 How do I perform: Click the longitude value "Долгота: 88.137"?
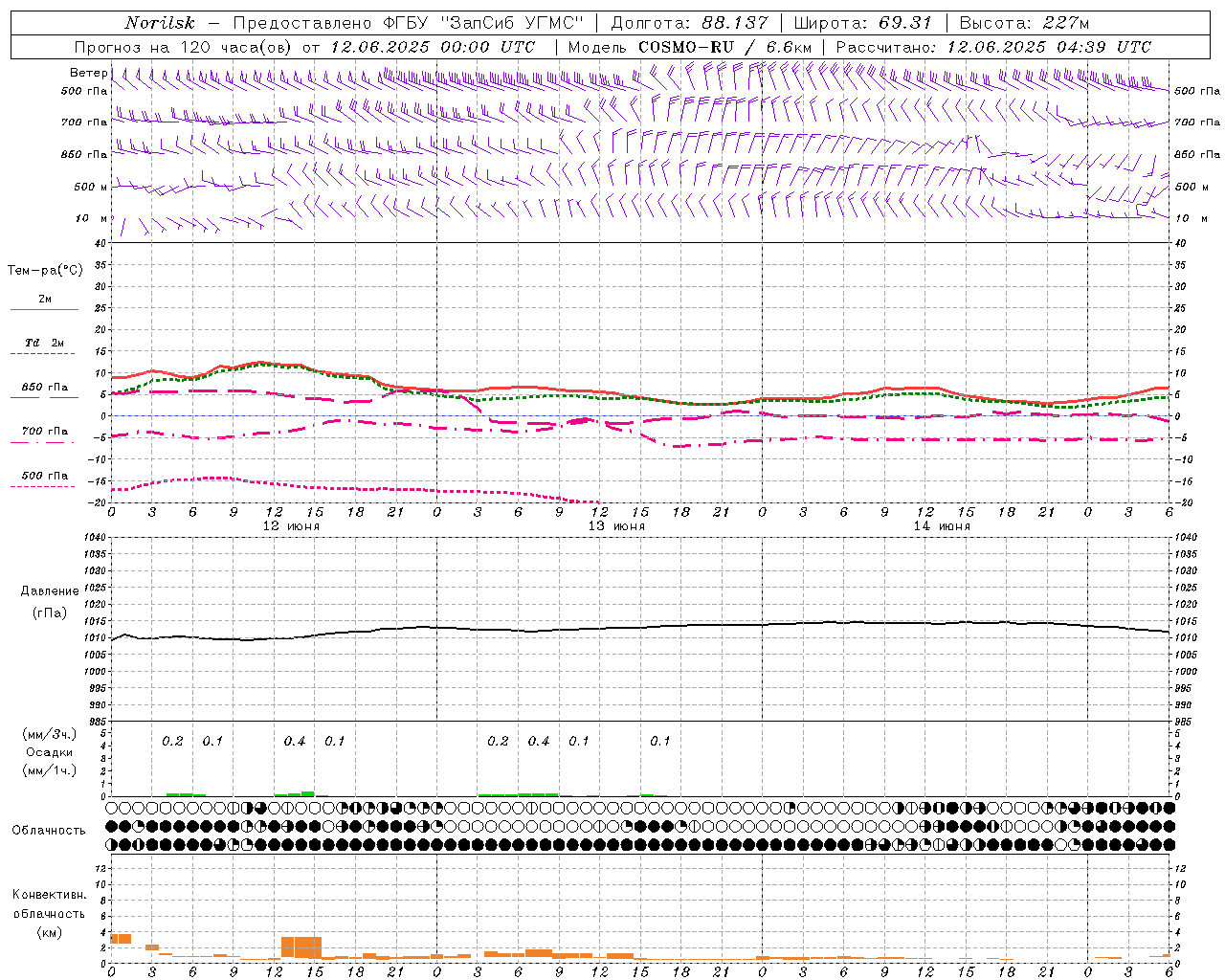tap(689, 23)
